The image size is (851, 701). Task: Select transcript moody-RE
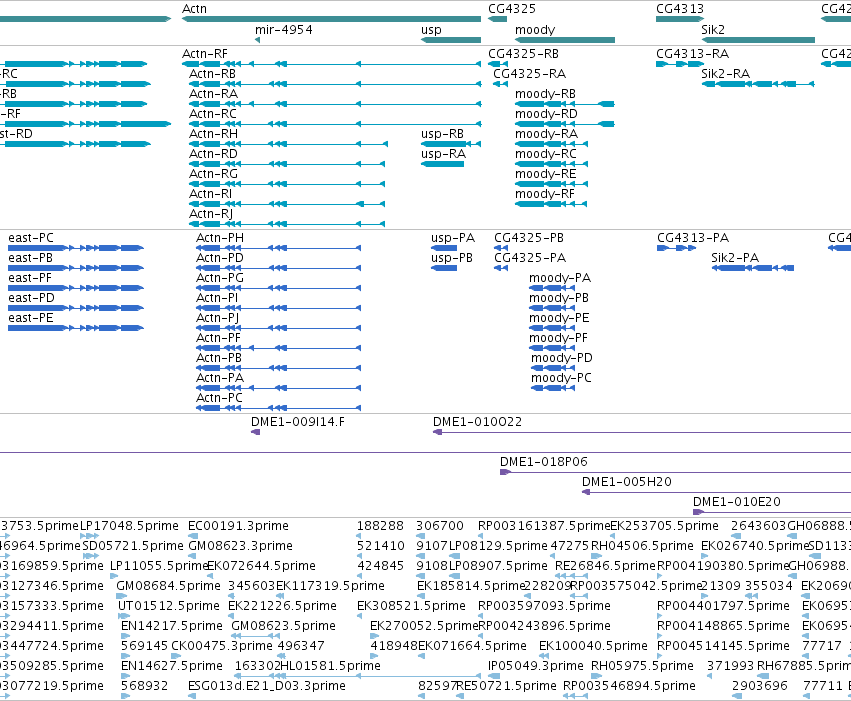click(x=545, y=174)
